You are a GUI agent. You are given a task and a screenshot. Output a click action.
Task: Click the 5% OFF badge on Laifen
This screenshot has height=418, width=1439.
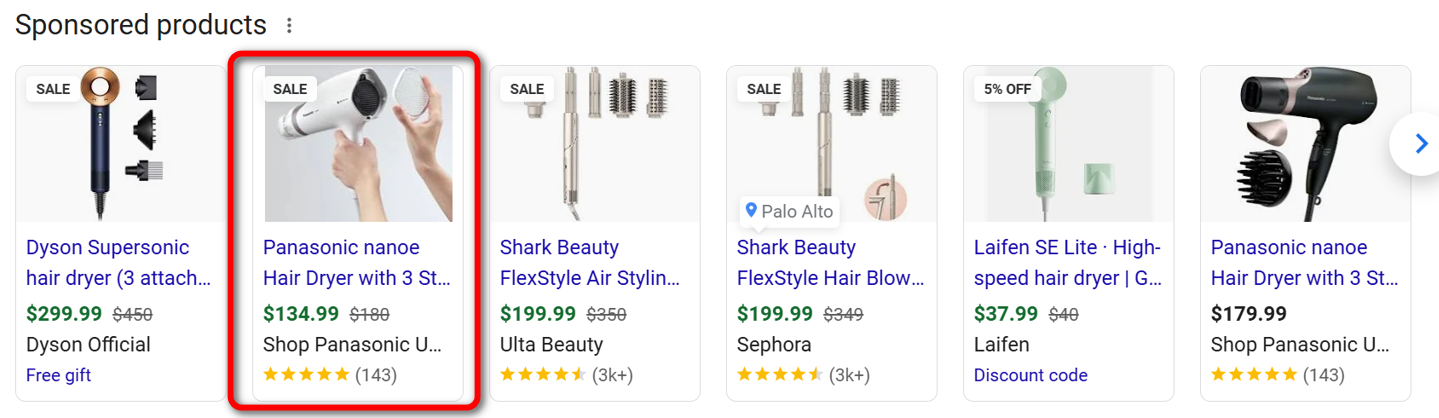[1007, 89]
